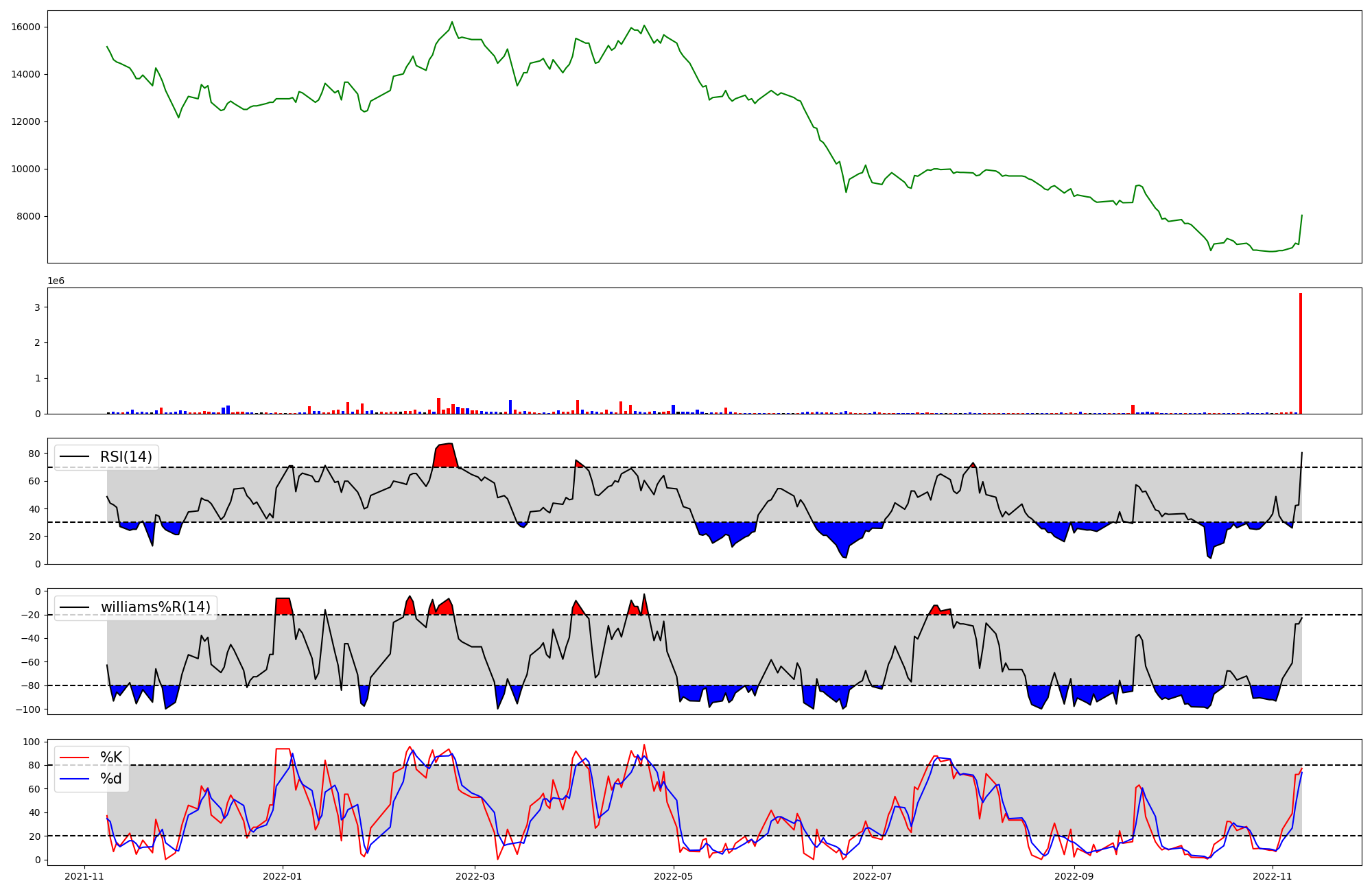Viewport: 1372px width, 892px height.
Task: Click the williams%R(14) legend text
Action: (x=156, y=607)
